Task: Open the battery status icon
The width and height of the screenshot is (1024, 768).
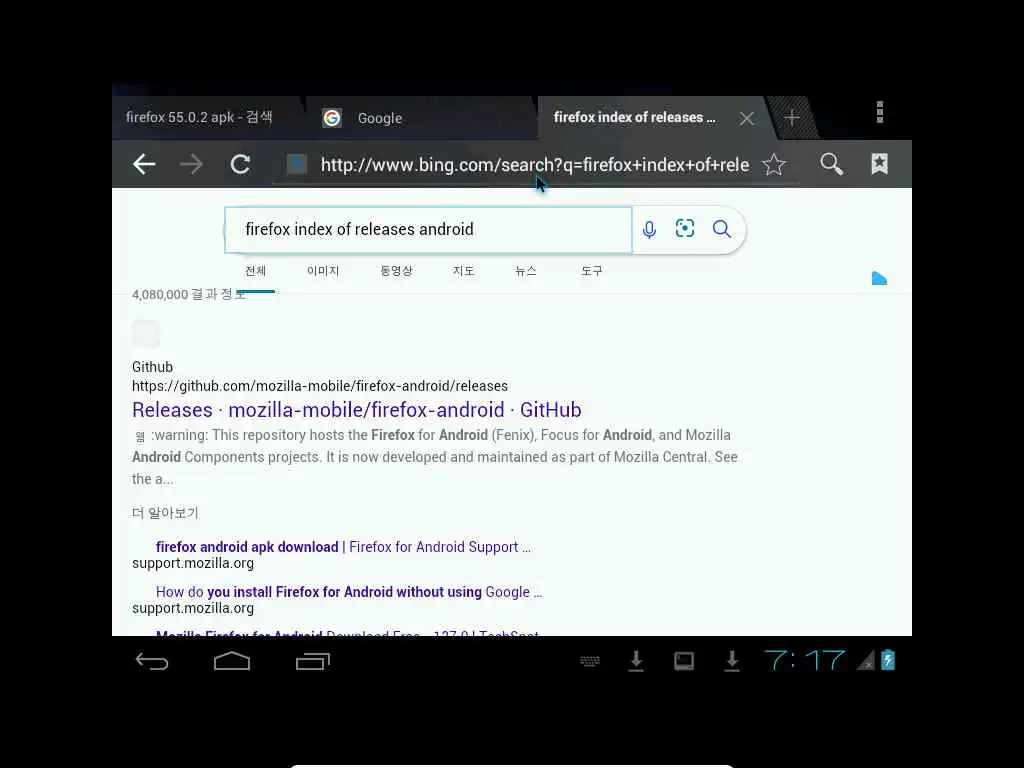Action: click(888, 660)
